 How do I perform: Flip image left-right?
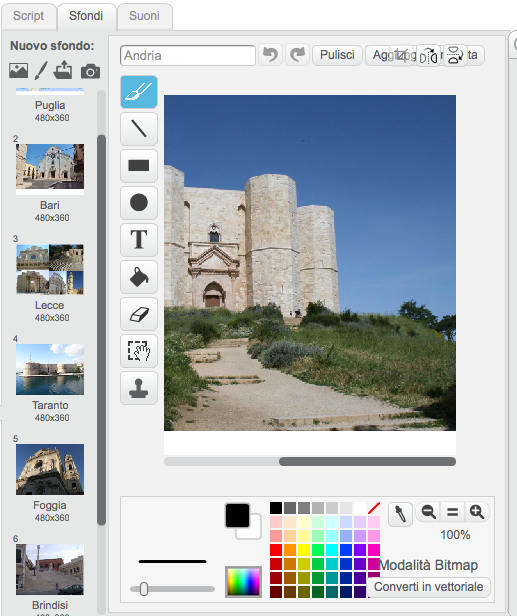pyautogui.click(x=428, y=55)
